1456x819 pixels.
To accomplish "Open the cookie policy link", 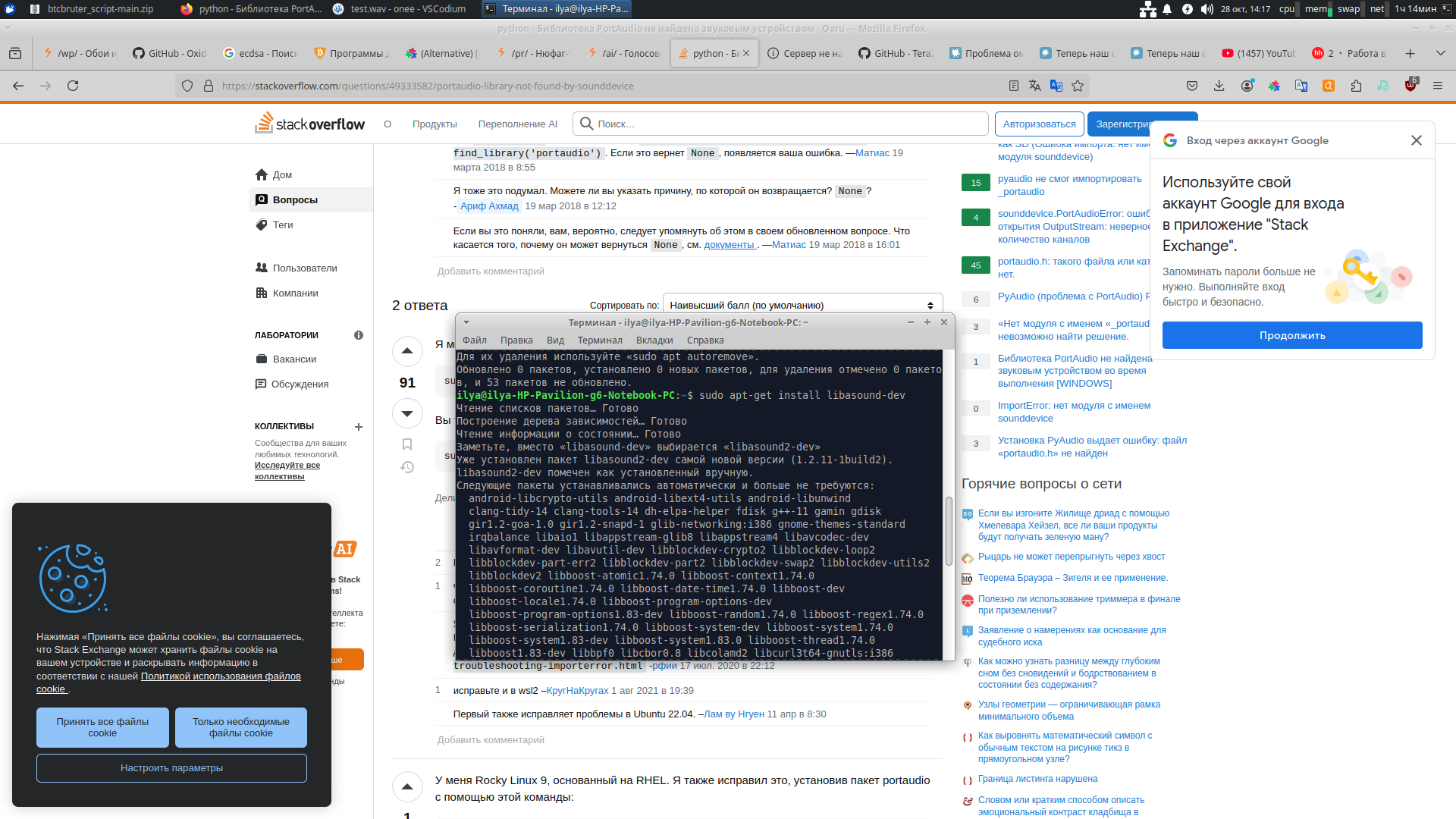I will tap(168, 682).
